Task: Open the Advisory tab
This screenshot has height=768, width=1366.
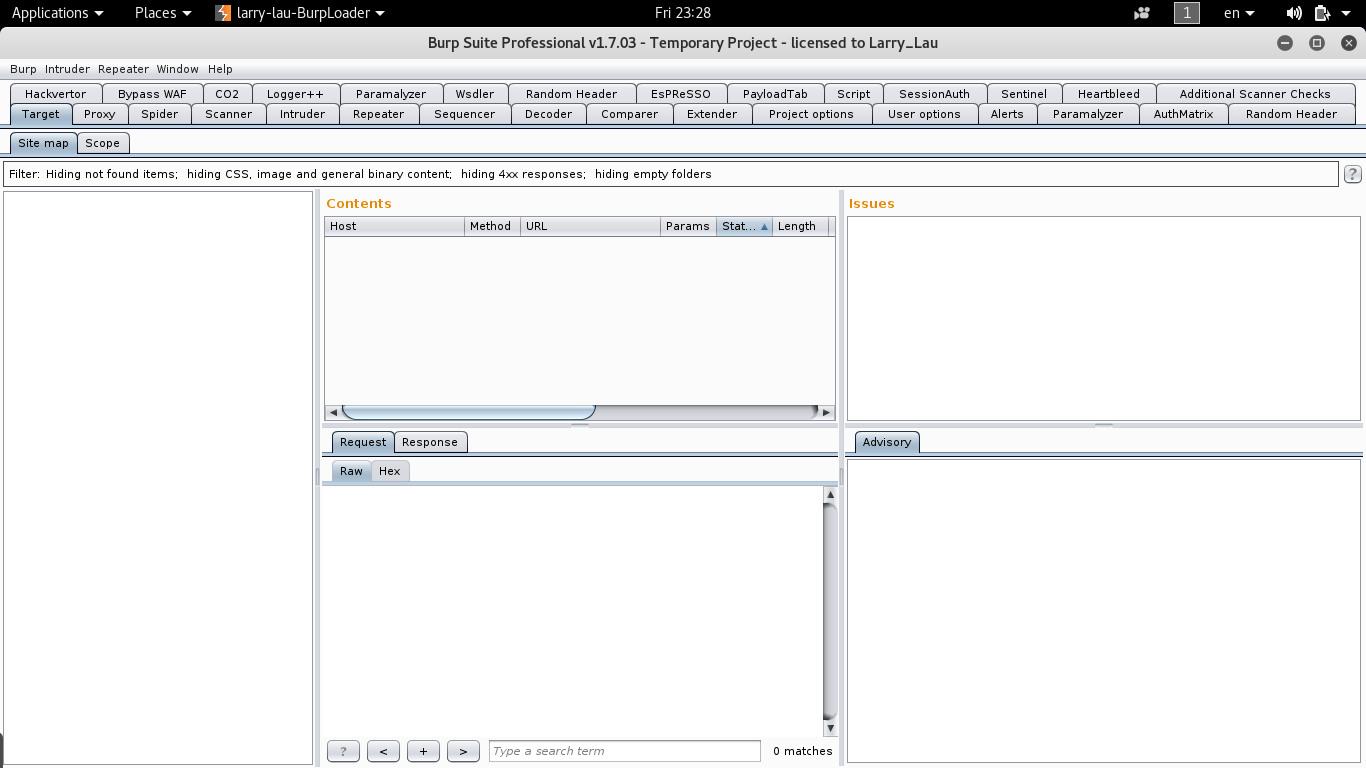Action: 887,442
